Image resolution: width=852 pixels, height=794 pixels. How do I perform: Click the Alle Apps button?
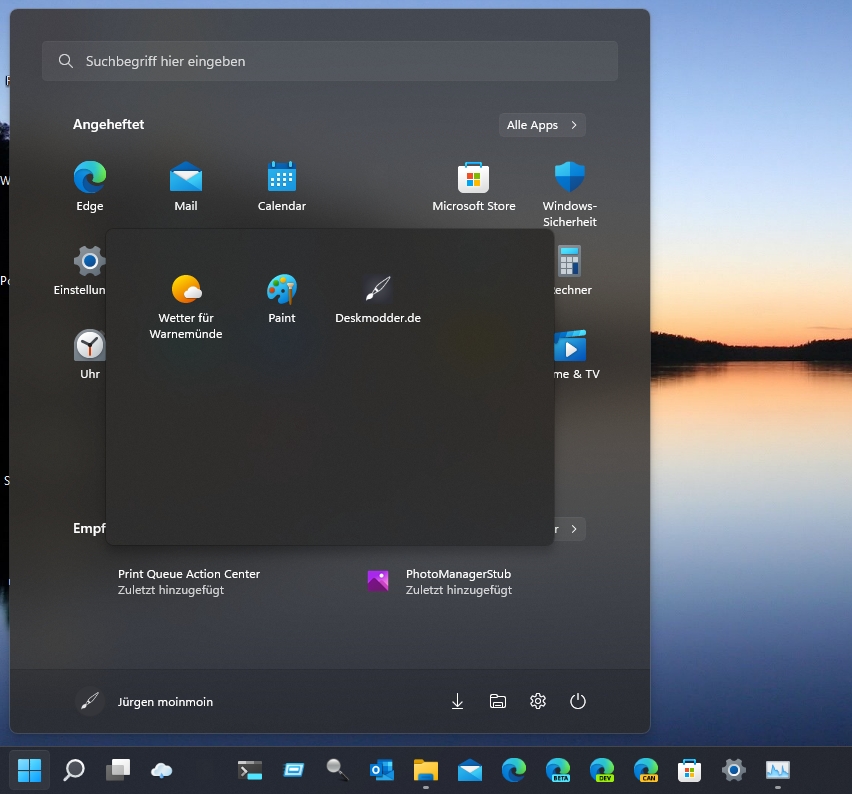(542, 125)
